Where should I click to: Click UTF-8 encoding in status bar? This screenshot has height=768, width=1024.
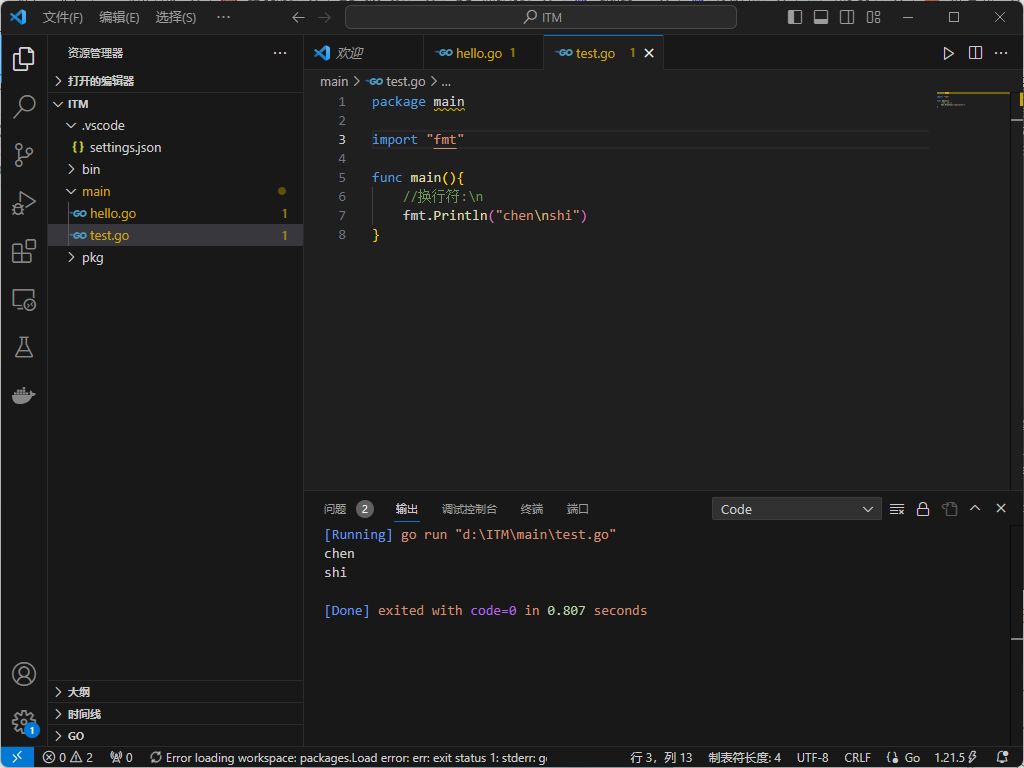pos(812,758)
